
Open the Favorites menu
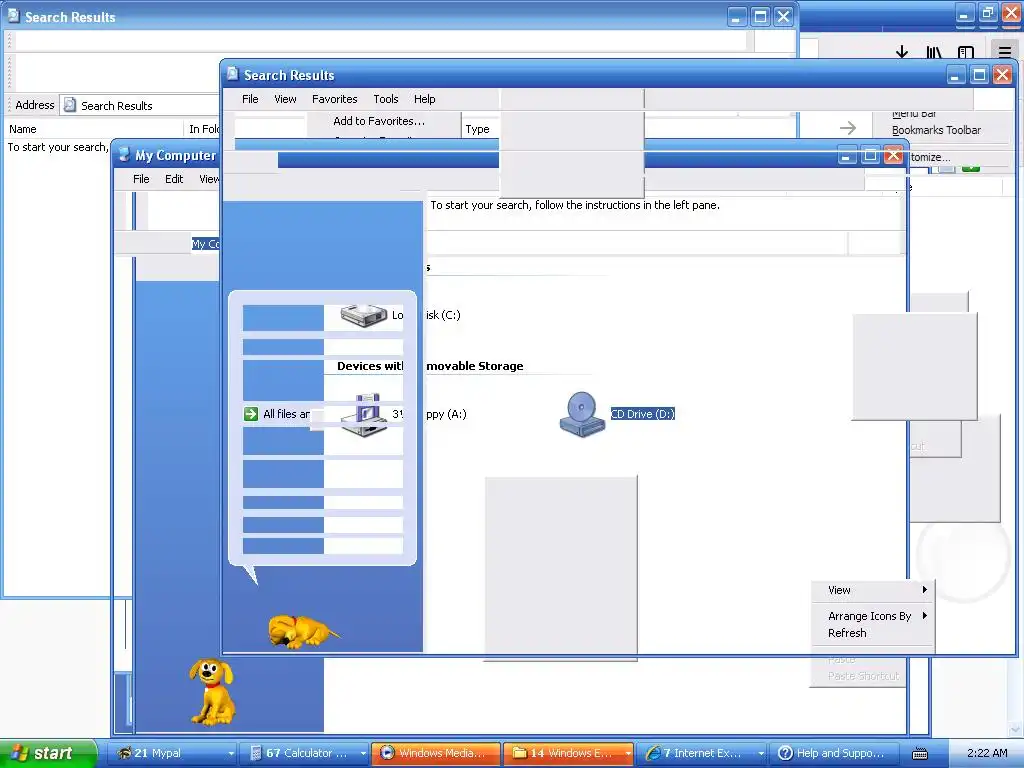point(334,99)
